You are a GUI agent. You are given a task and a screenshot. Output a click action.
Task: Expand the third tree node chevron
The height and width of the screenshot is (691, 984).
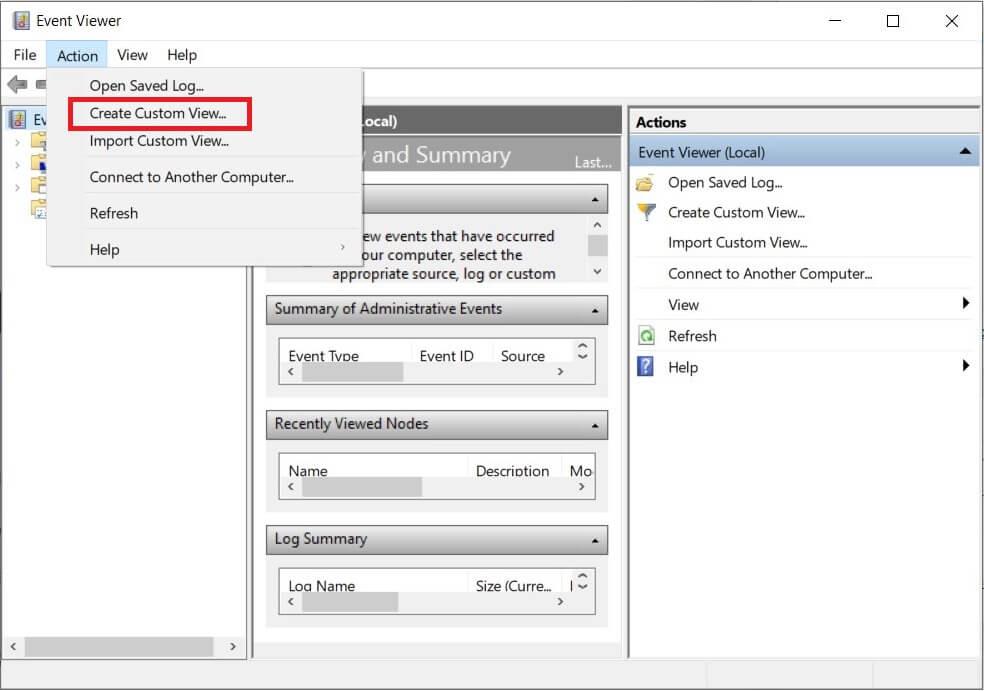18,187
